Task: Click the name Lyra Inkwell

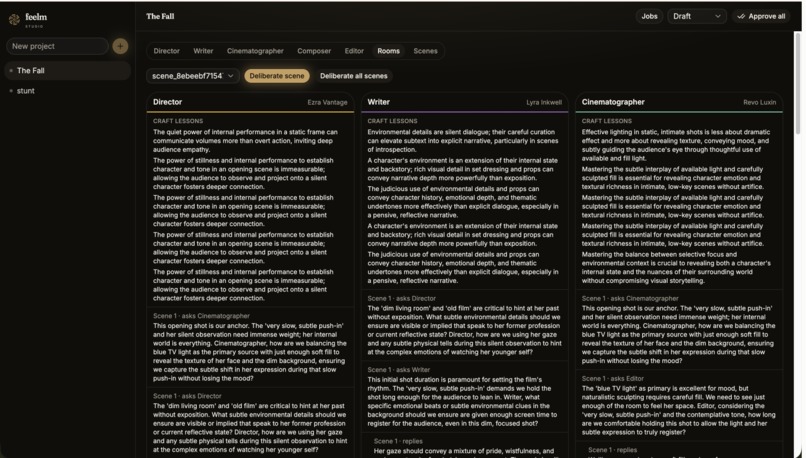Action: pos(544,102)
